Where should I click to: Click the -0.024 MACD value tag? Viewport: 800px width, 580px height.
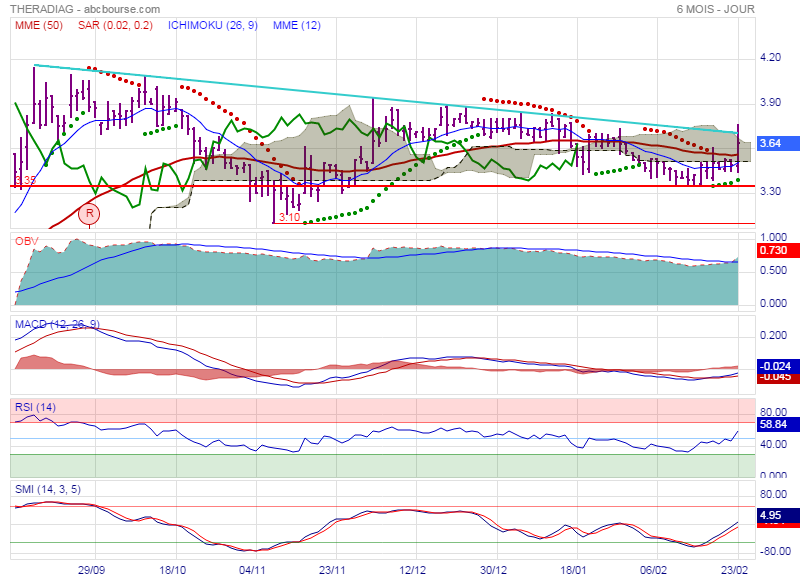point(778,366)
